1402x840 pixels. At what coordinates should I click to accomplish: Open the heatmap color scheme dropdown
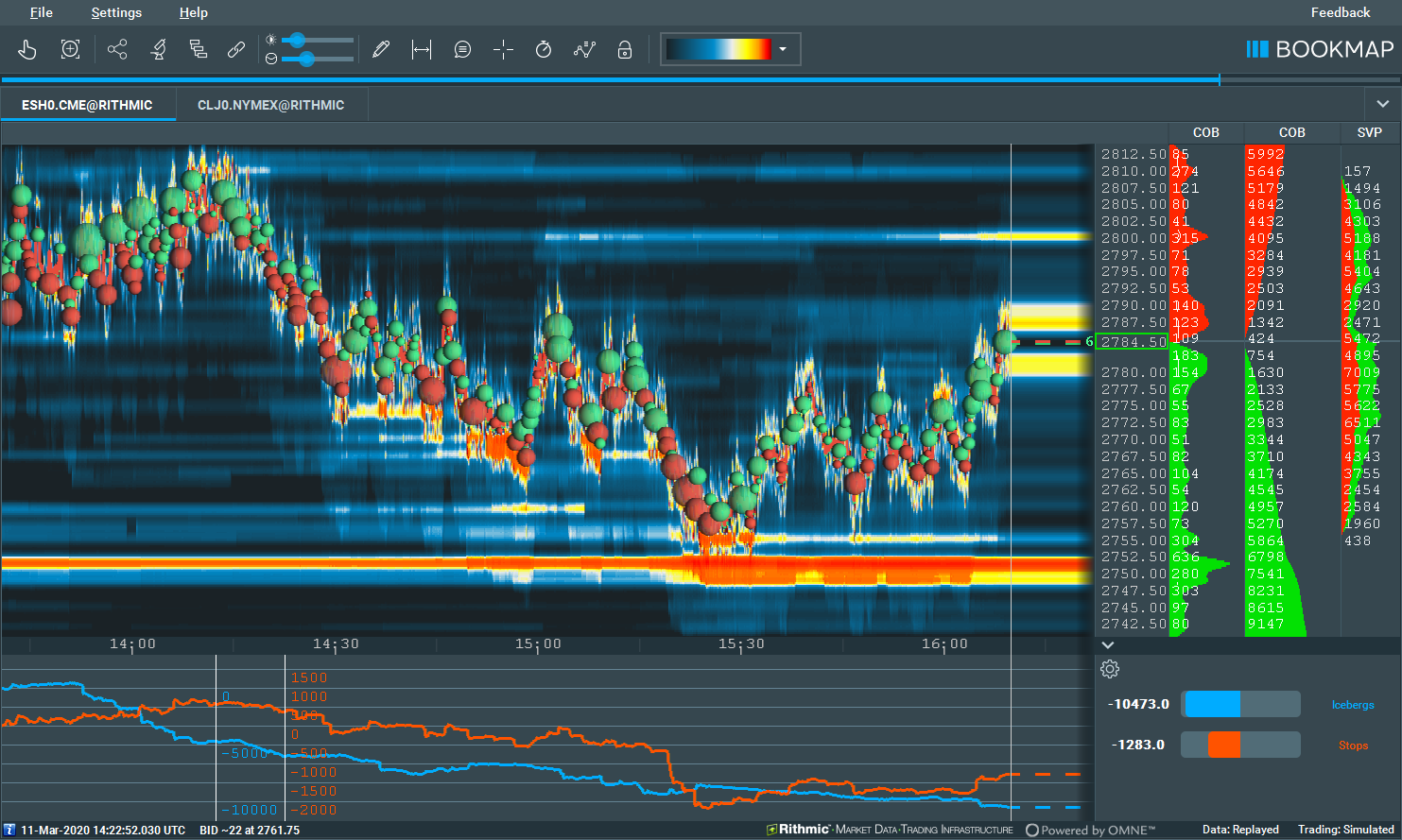[x=782, y=49]
